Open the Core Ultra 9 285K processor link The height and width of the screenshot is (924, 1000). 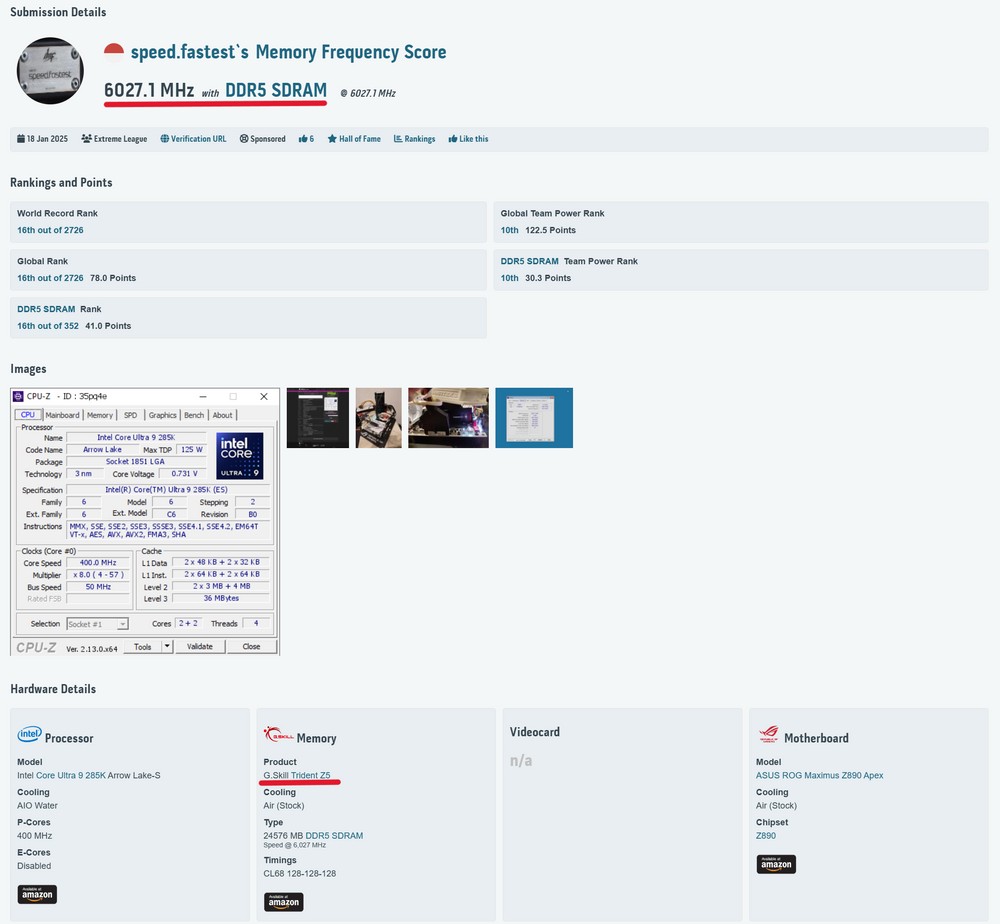pyautogui.click(x=71, y=775)
